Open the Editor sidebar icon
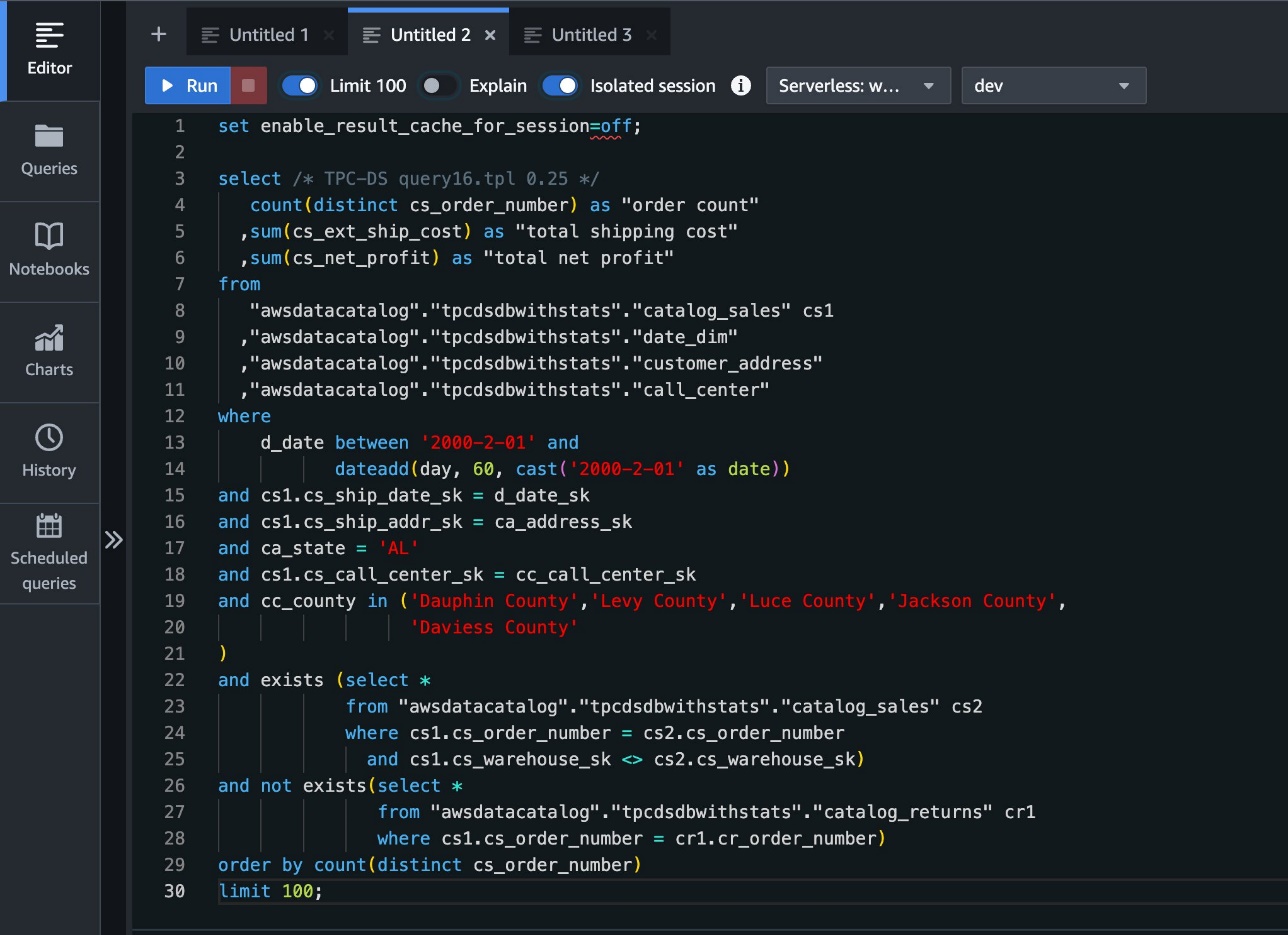Screen dimensions: 1288x935 (x=49, y=37)
